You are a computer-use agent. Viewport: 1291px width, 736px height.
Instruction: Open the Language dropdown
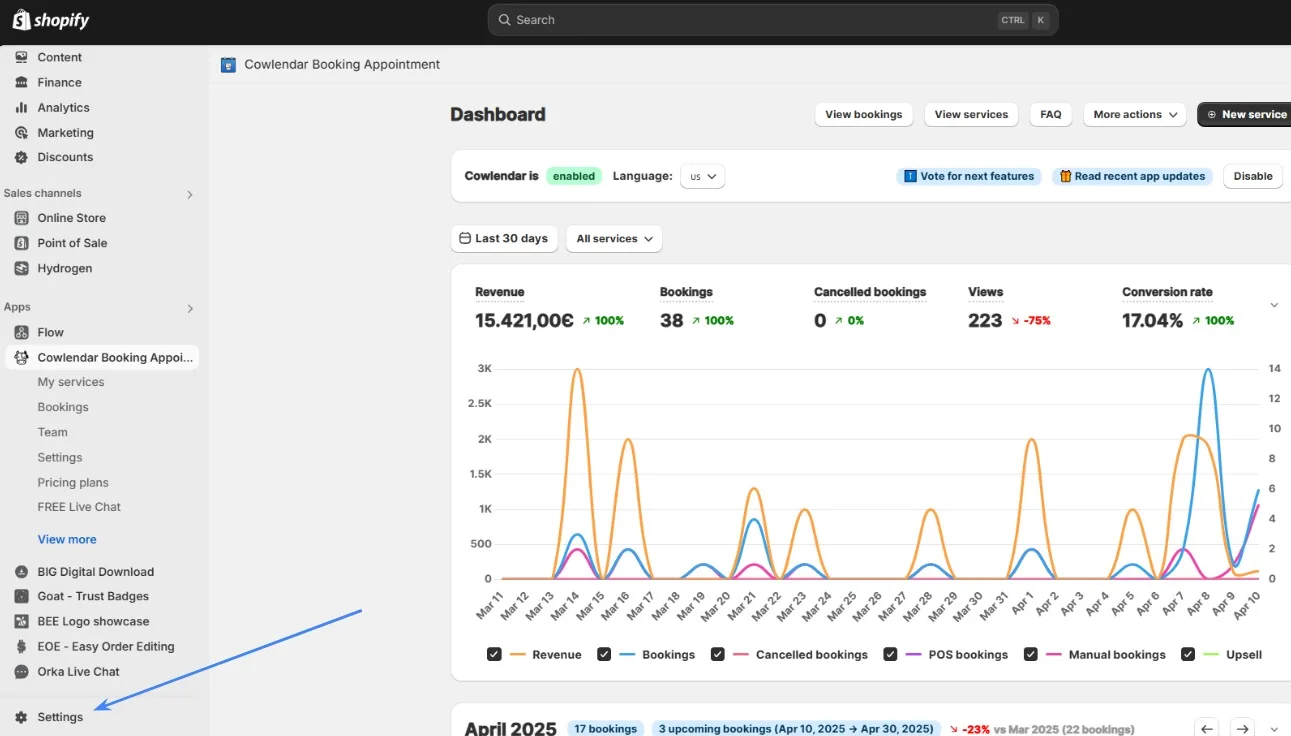click(x=703, y=176)
